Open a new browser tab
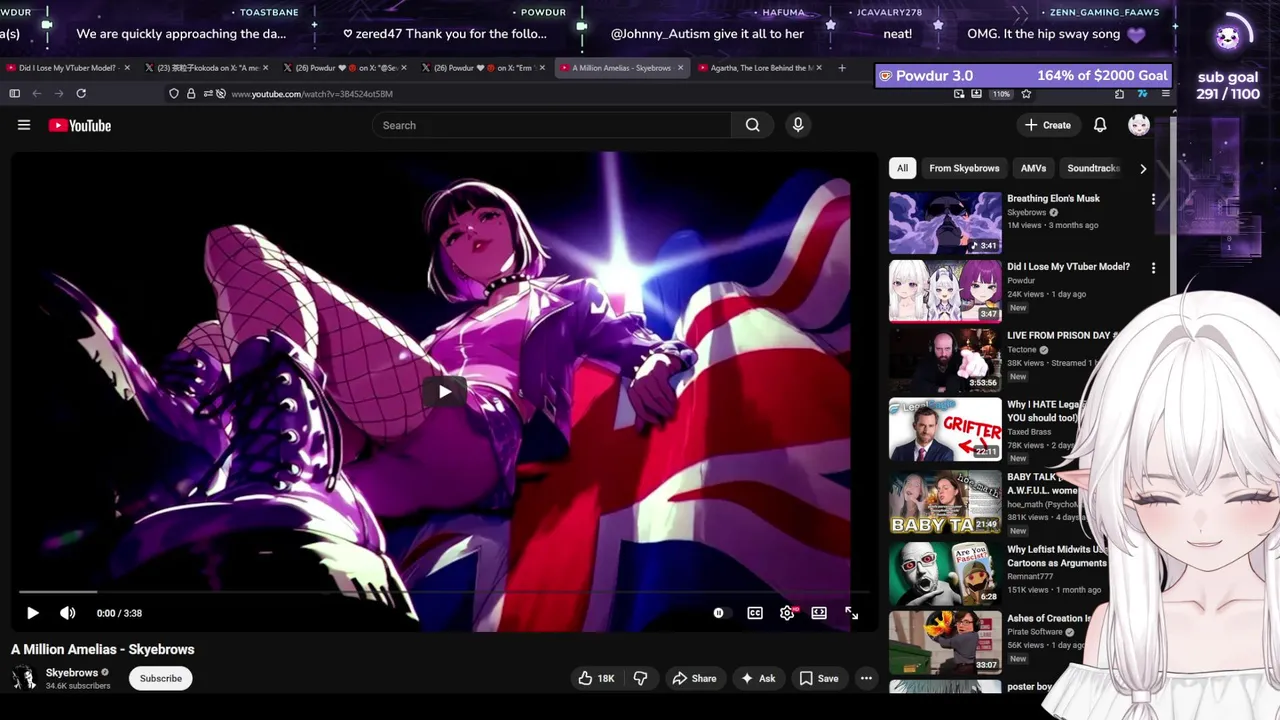Screen dimensions: 1280x720 coord(842,68)
